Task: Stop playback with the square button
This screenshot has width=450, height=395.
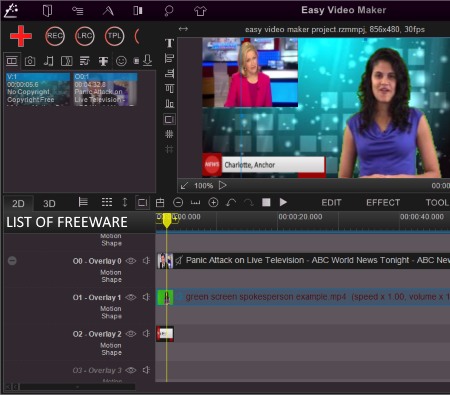Action: pyautogui.click(x=266, y=202)
